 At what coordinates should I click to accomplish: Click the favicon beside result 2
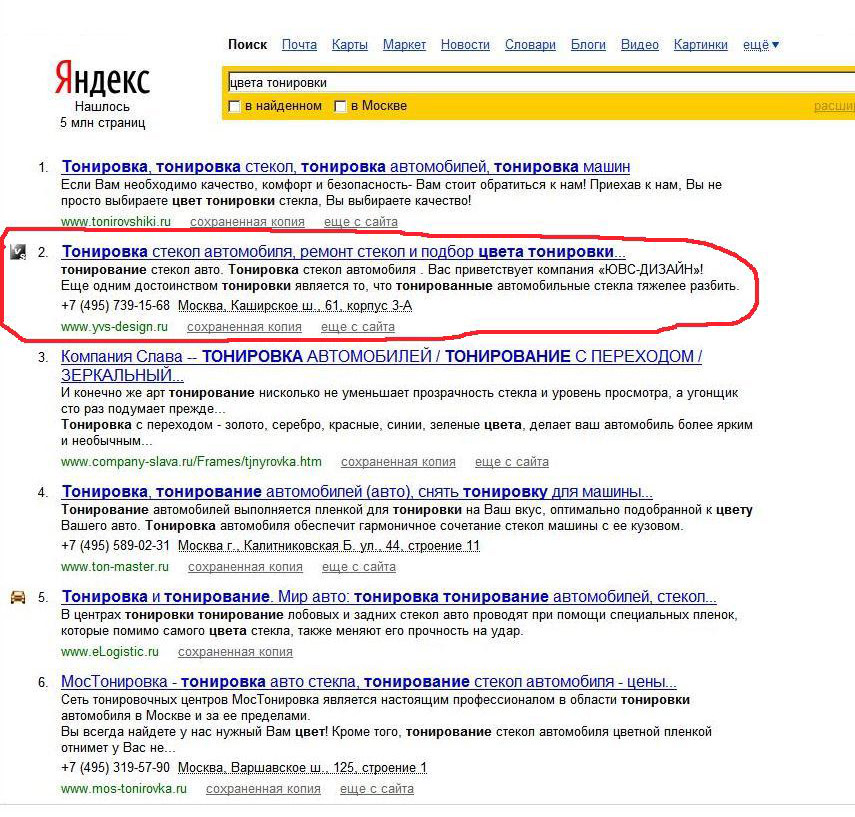[x=18, y=252]
